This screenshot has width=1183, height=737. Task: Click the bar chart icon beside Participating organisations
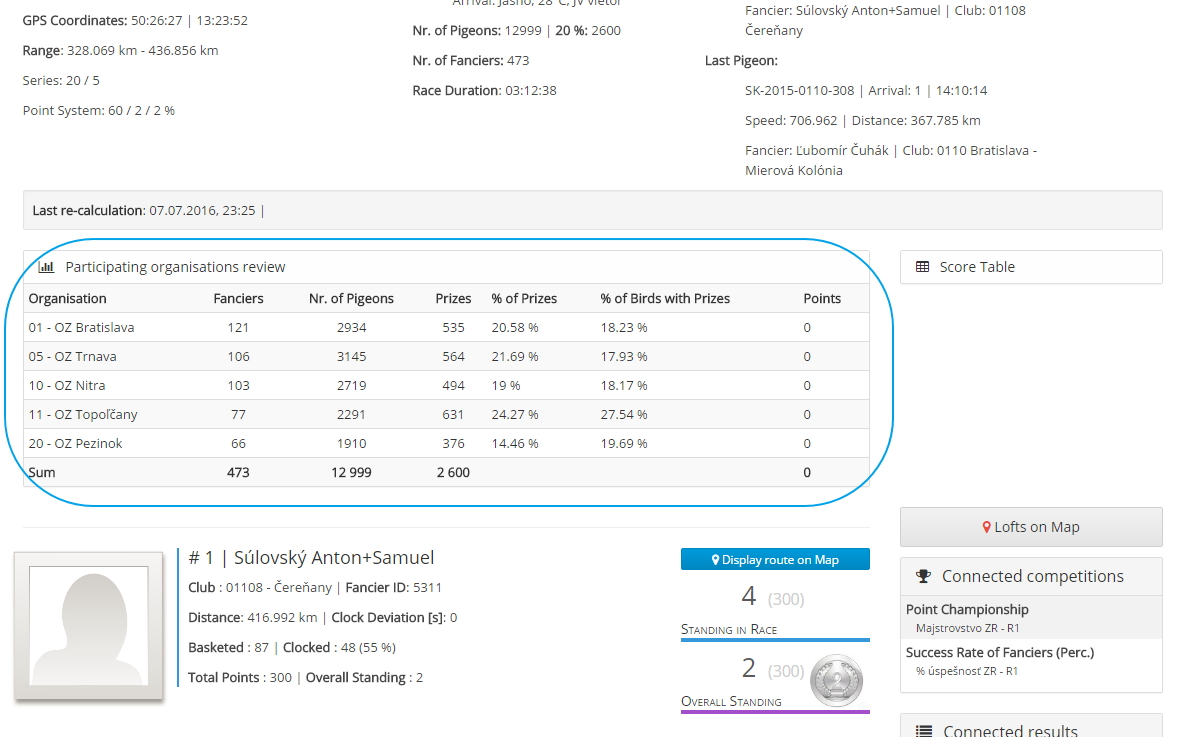[46, 267]
